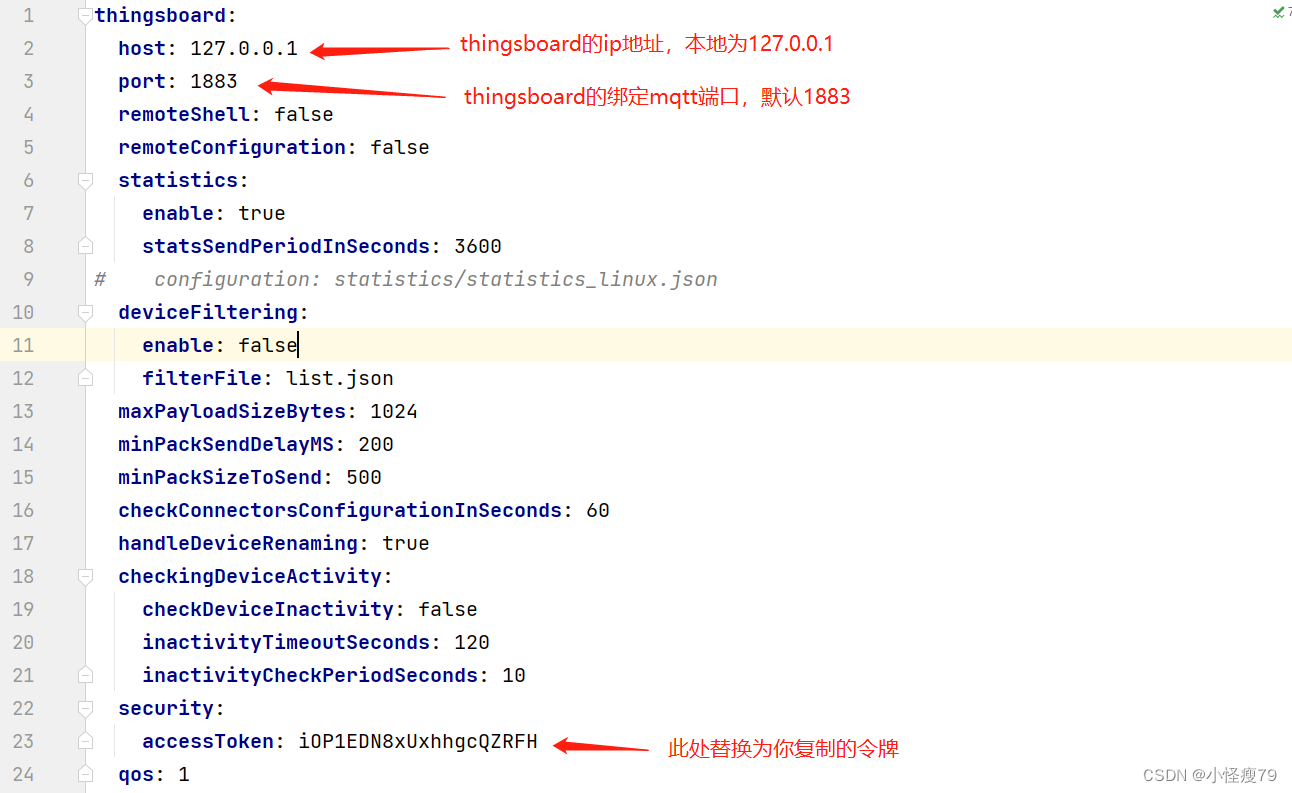The width and height of the screenshot is (1292, 793).
Task: Click the minPackSizeToSend key
Action: 220,478
